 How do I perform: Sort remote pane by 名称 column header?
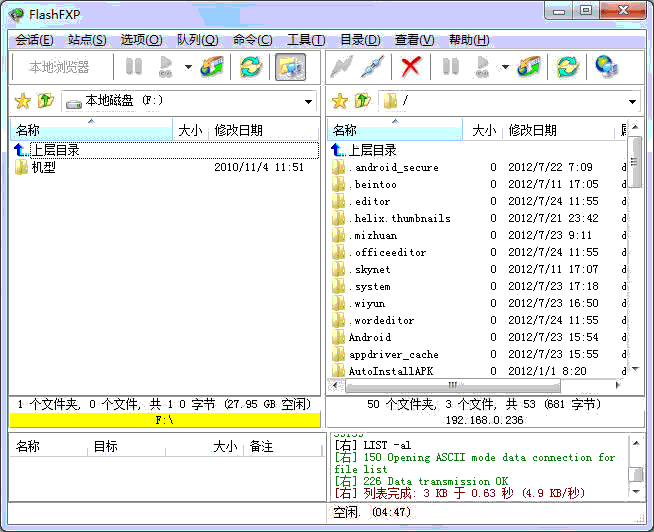[395, 130]
